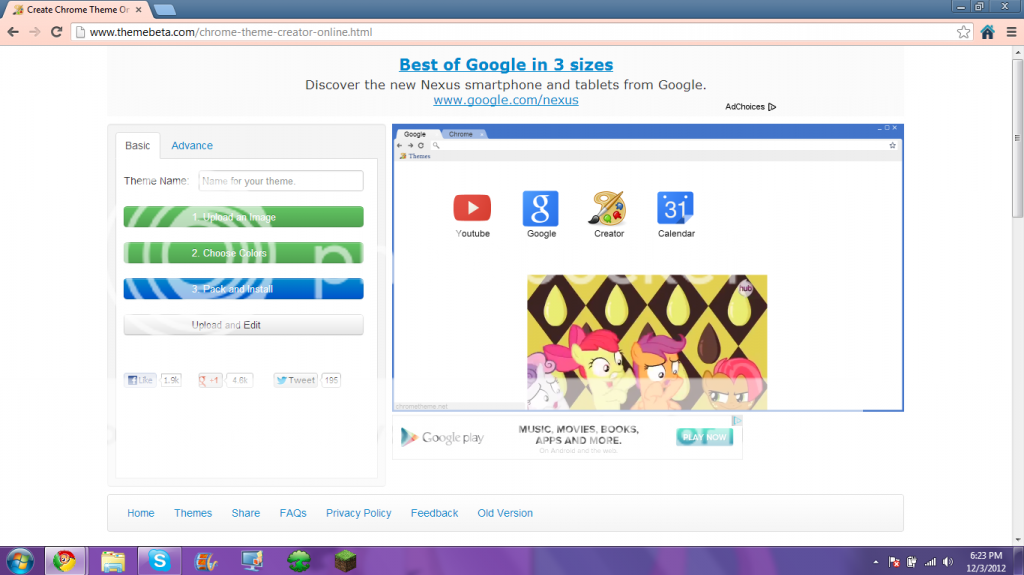Switch to the Advance tab
Viewport: 1024px width, 575px height.
pos(192,146)
